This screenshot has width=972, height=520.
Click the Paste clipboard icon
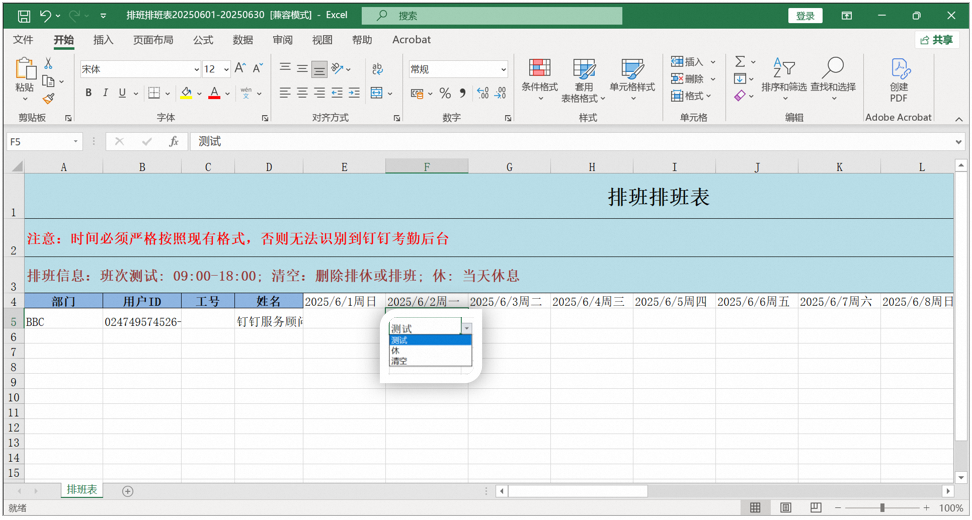click(x=25, y=69)
